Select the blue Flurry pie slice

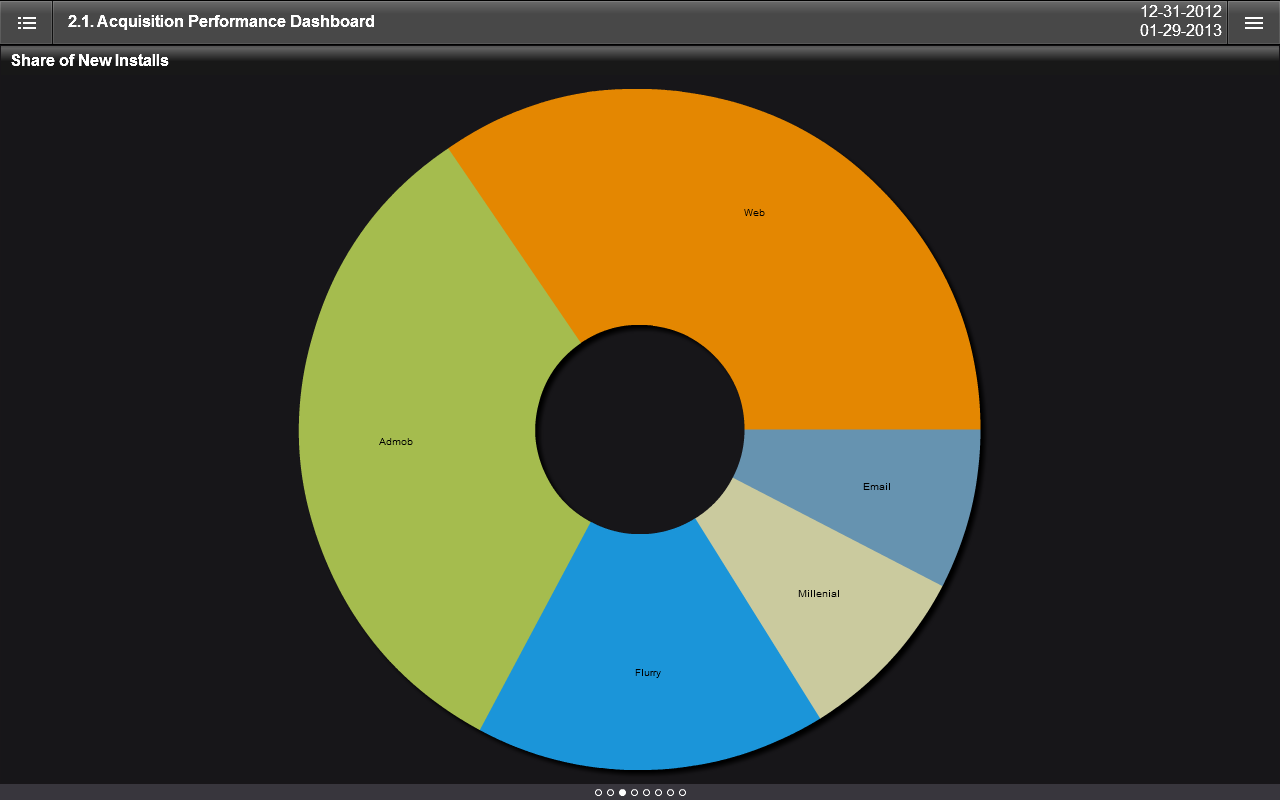(648, 672)
